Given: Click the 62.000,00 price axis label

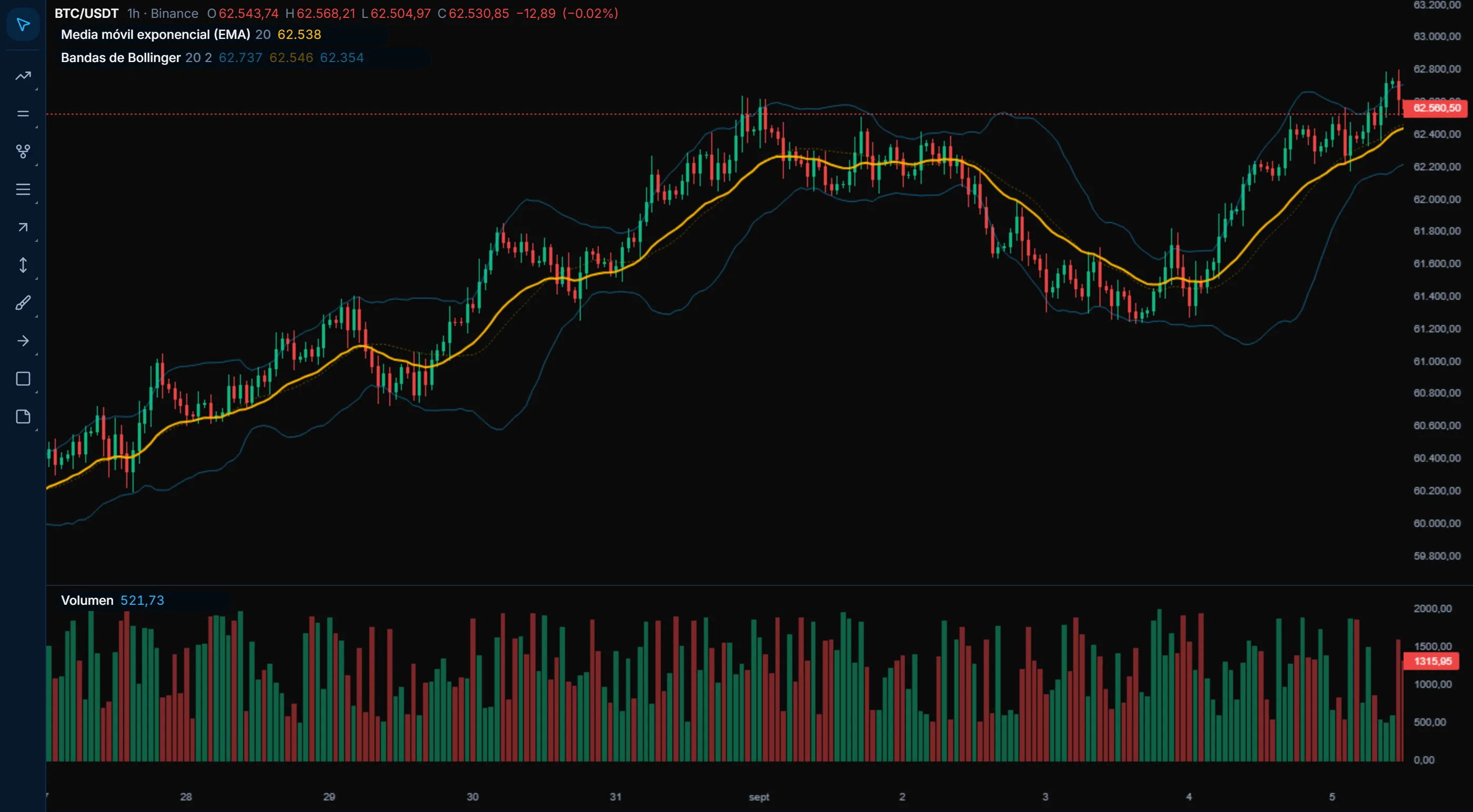Looking at the screenshot, I should pyautogui.click(x=1436, y=199).
